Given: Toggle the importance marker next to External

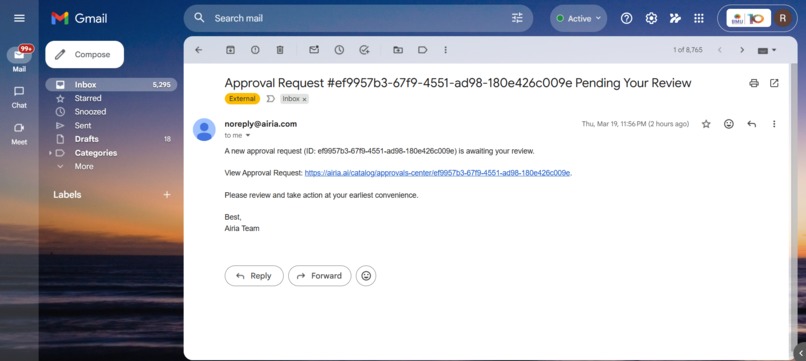Looking at the screenshot, I should click(x=270, y=99).
